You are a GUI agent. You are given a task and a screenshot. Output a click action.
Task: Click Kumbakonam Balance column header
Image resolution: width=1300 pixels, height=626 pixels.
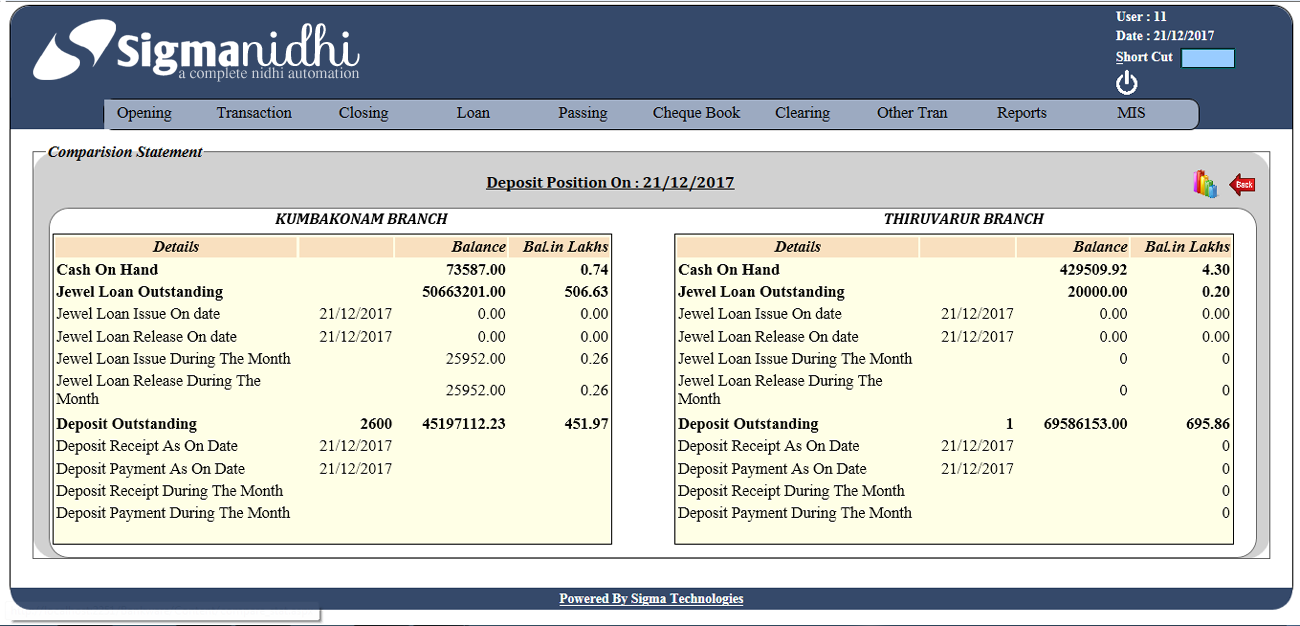click(478, 247)
